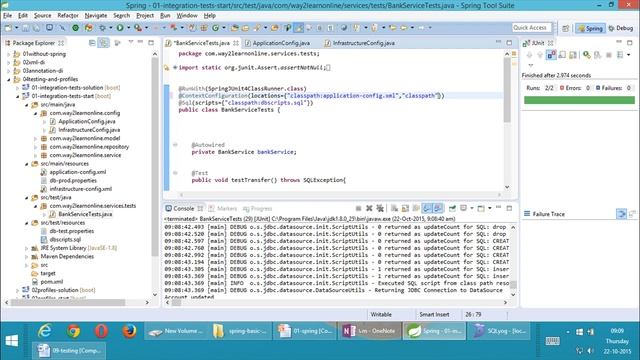Open the Run button dropdown arrow
640x360 pixels.
coord(128,28)
